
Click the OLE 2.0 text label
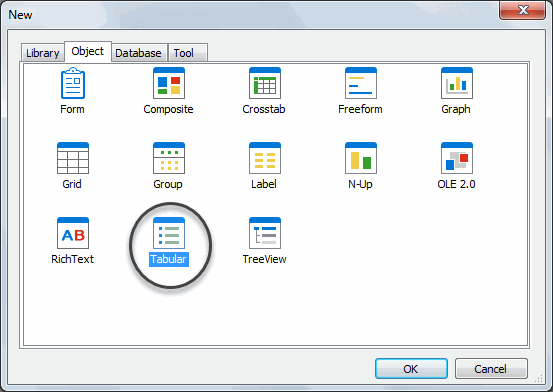click(x=456, y=184)
